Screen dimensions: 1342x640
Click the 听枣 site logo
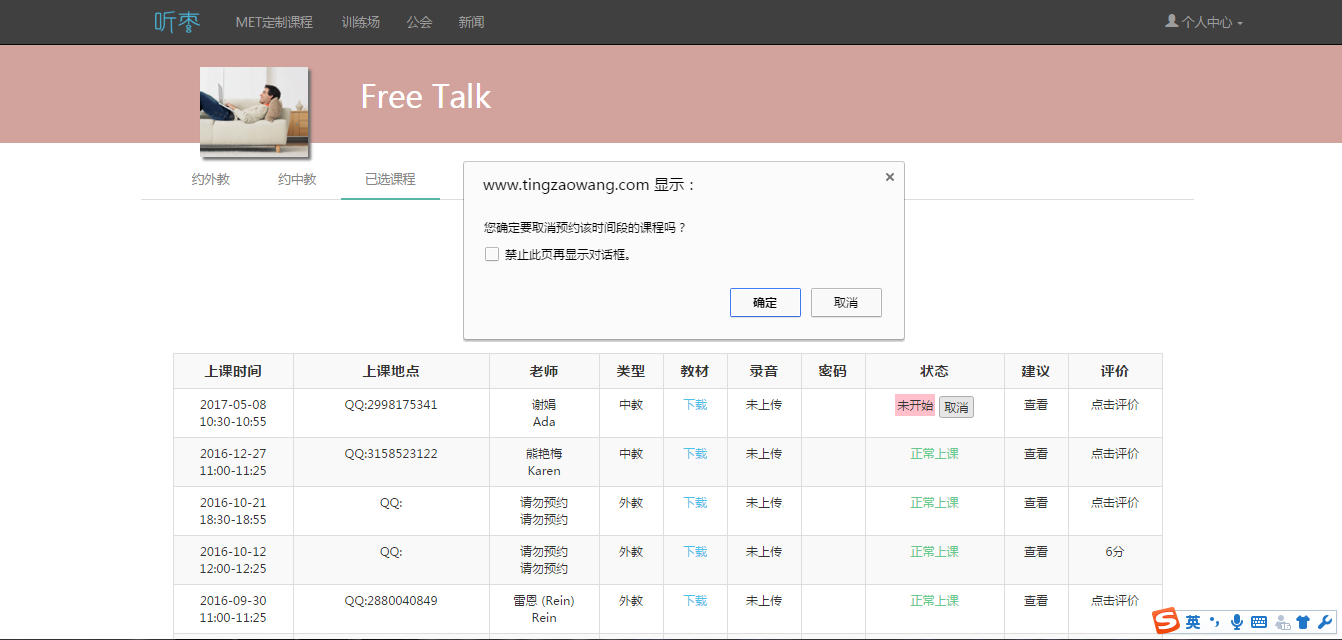(177, 22)
